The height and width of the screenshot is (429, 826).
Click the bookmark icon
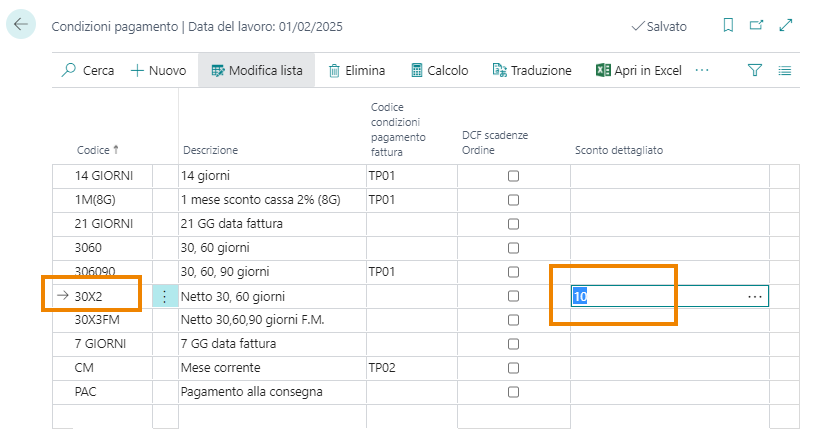click(728, 25)
